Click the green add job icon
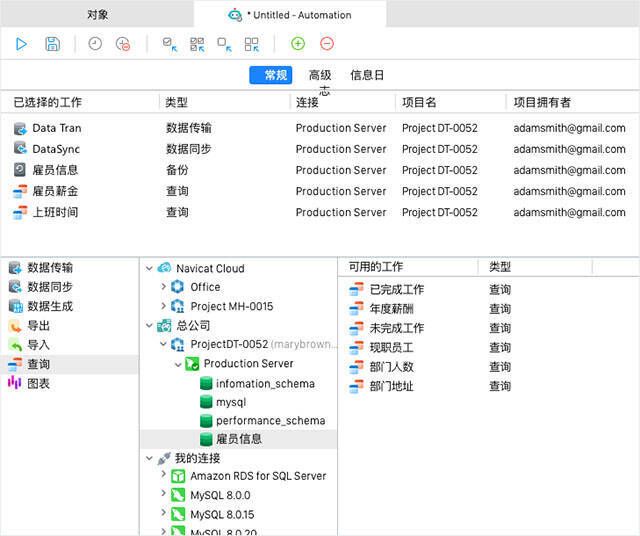Viewport: 640px width, 536px height. click(x=298, y=44)
